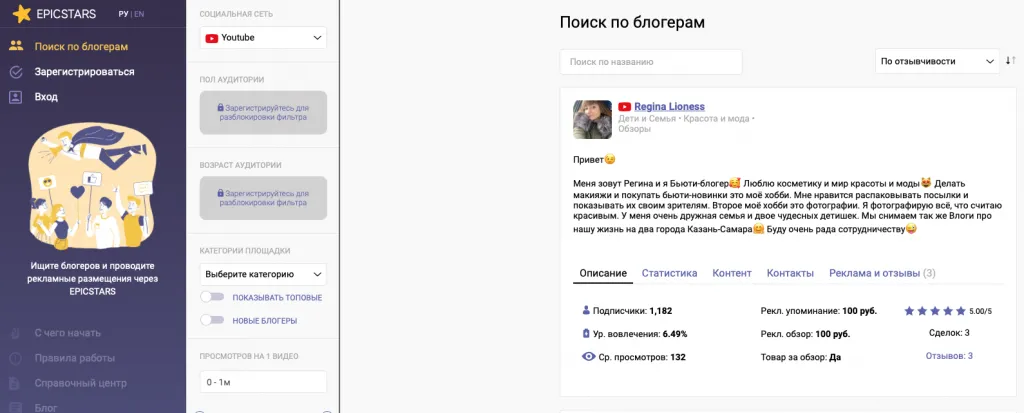Click the locked ПОЛ АУДИТОРИИ registration button
Viewport: 1024px width, 413px height.
click(263, 112)
